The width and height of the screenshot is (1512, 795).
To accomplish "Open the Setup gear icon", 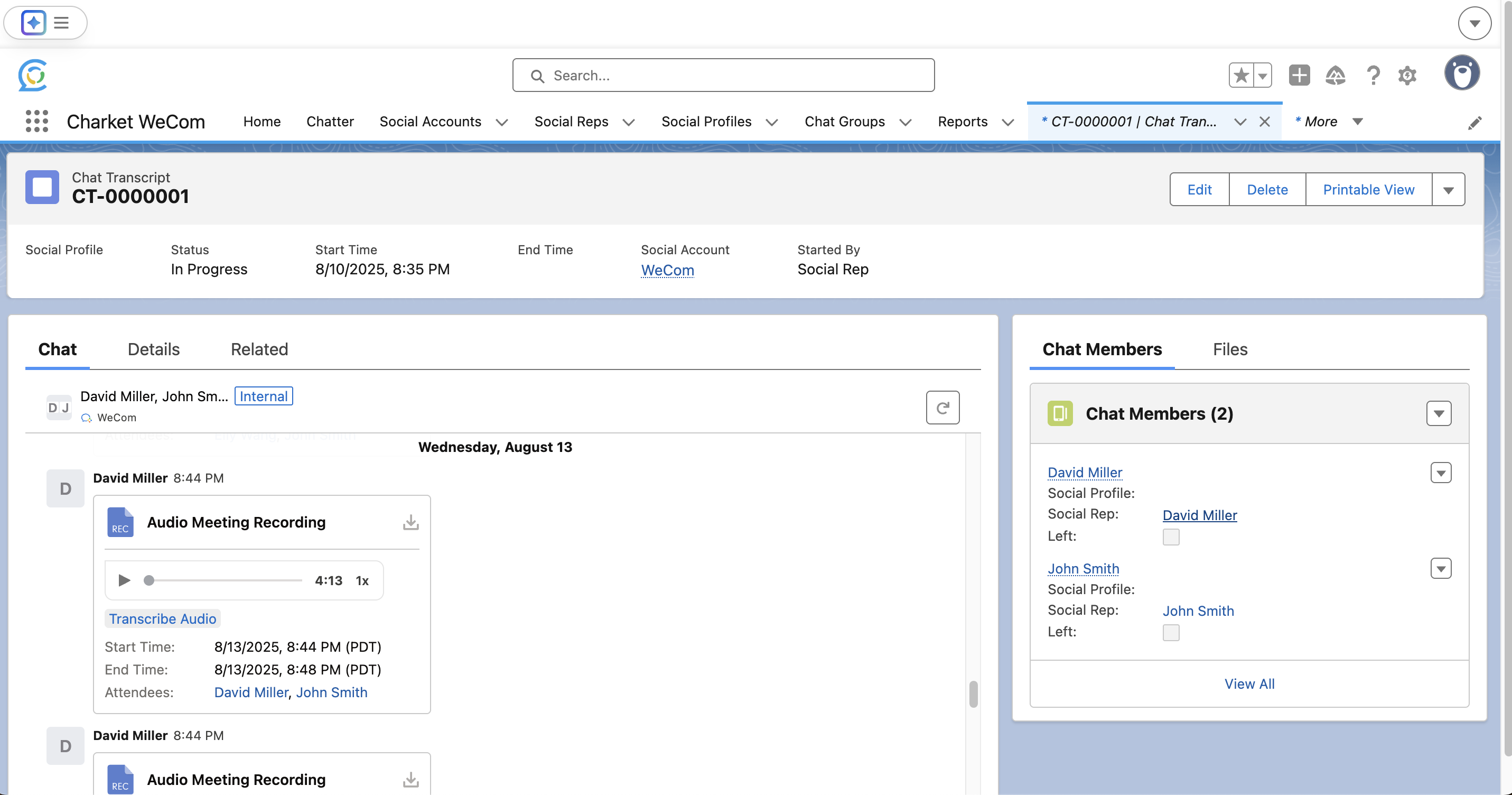I will pyautogui.click(x=1407, y=75).
